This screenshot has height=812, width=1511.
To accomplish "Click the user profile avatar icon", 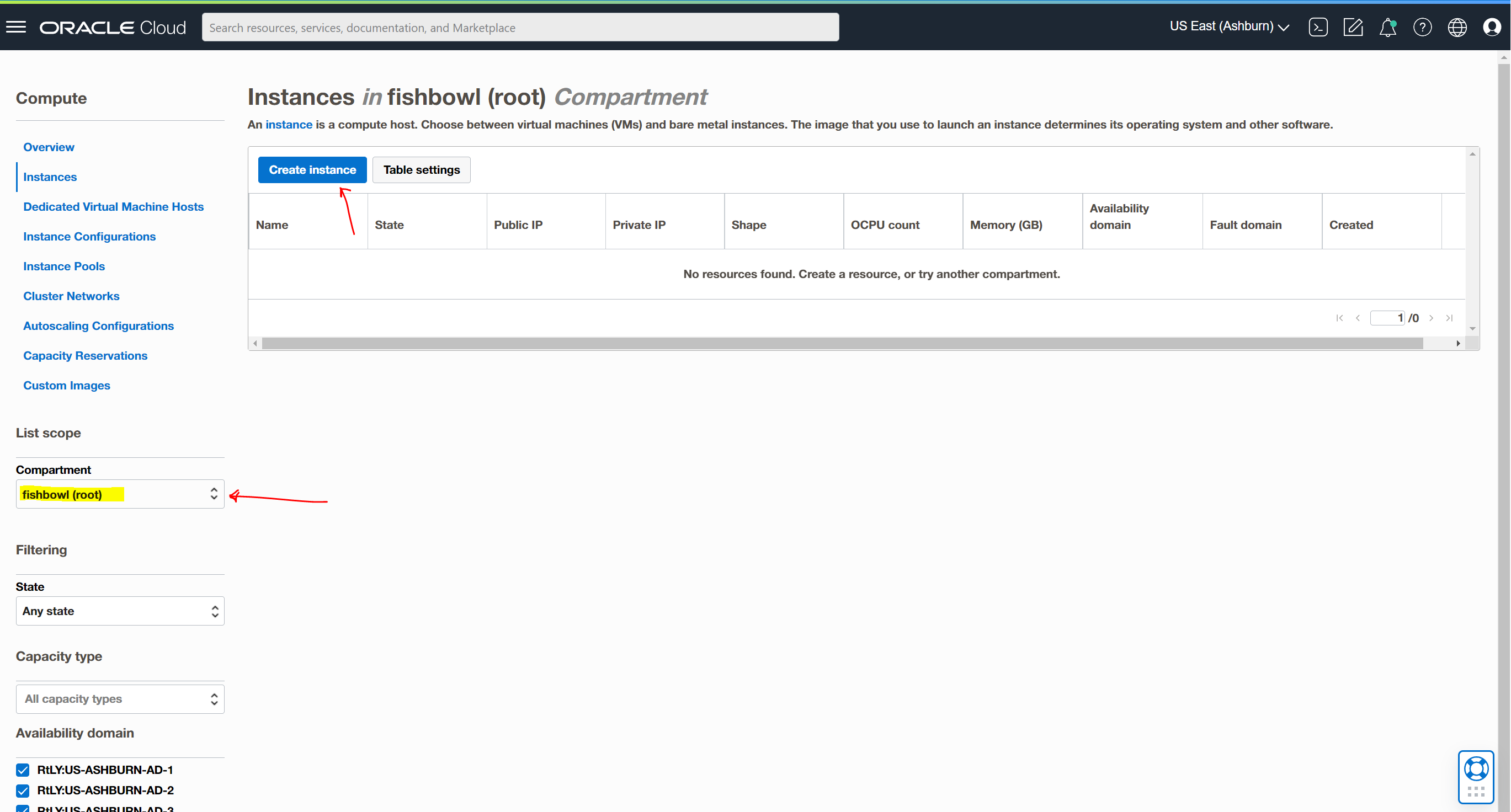I will pyautogui.click(x=1491, y=27).
